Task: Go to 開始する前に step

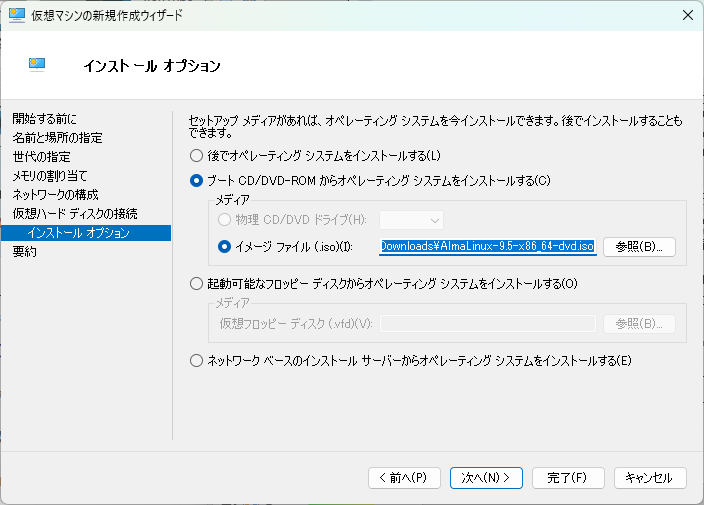Action: [45, 119]
